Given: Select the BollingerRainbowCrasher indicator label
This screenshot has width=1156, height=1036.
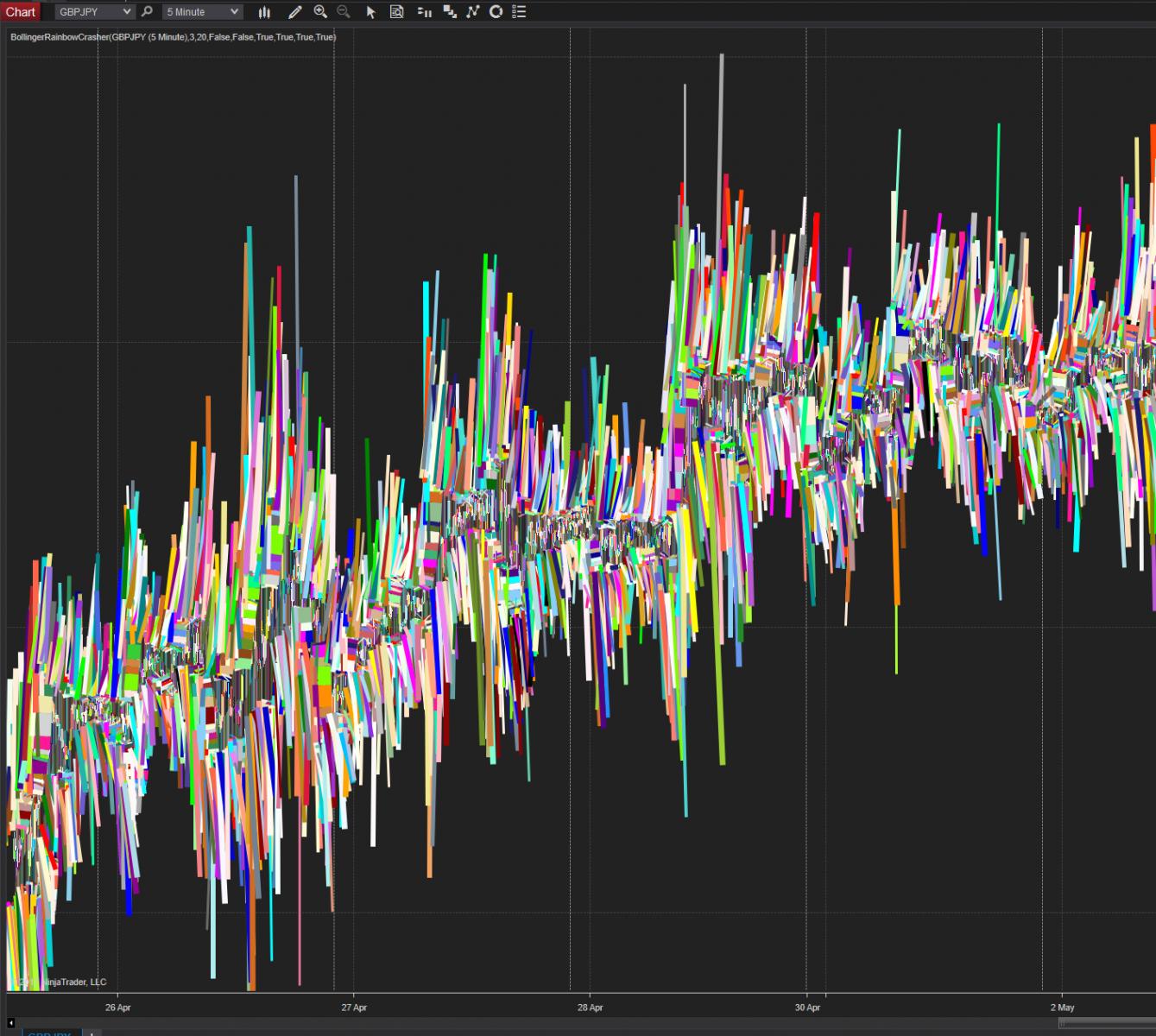Looking at the screenshot, I should (x=173, y=37).
